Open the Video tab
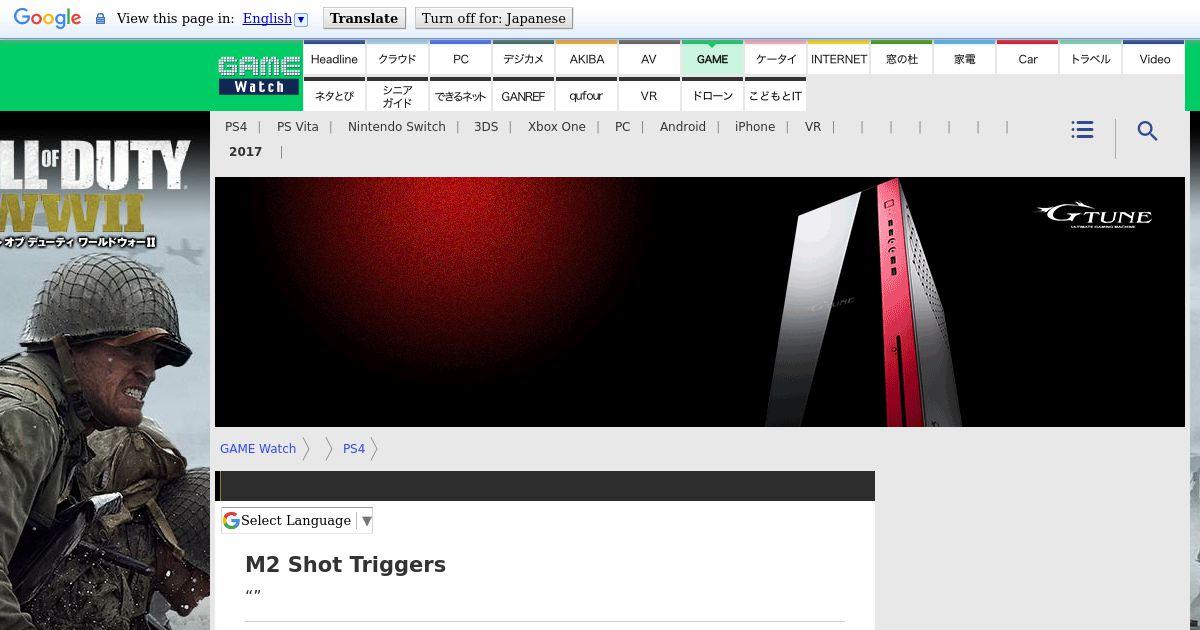The image size is (1200, 630). point(1154,58)
